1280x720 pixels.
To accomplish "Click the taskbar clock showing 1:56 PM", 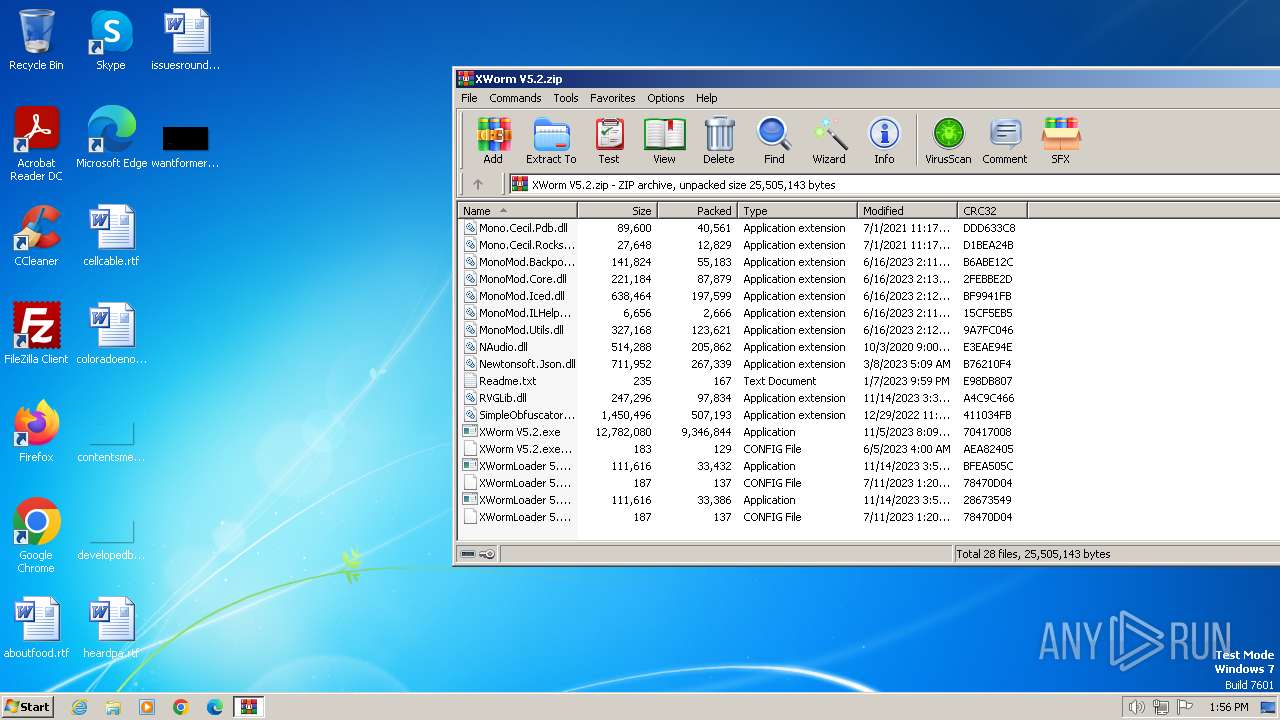I will [x=1228, y=707].
